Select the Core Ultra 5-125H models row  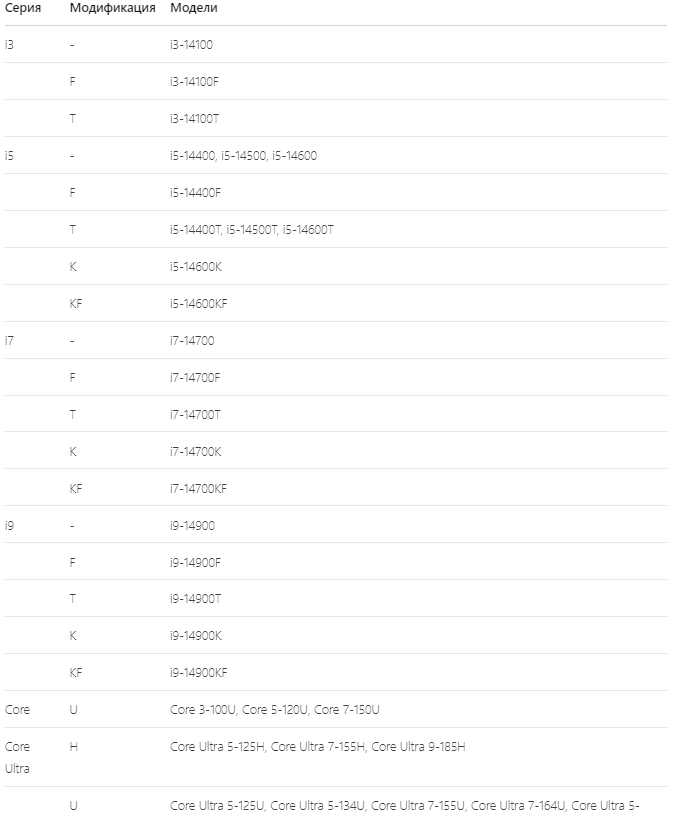point(336,758)
